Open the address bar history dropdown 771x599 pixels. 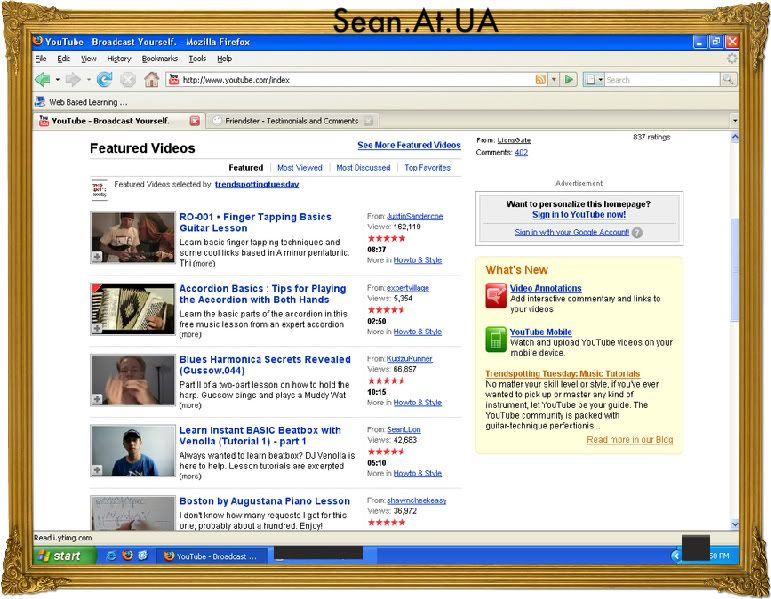(x=553, y=79)
